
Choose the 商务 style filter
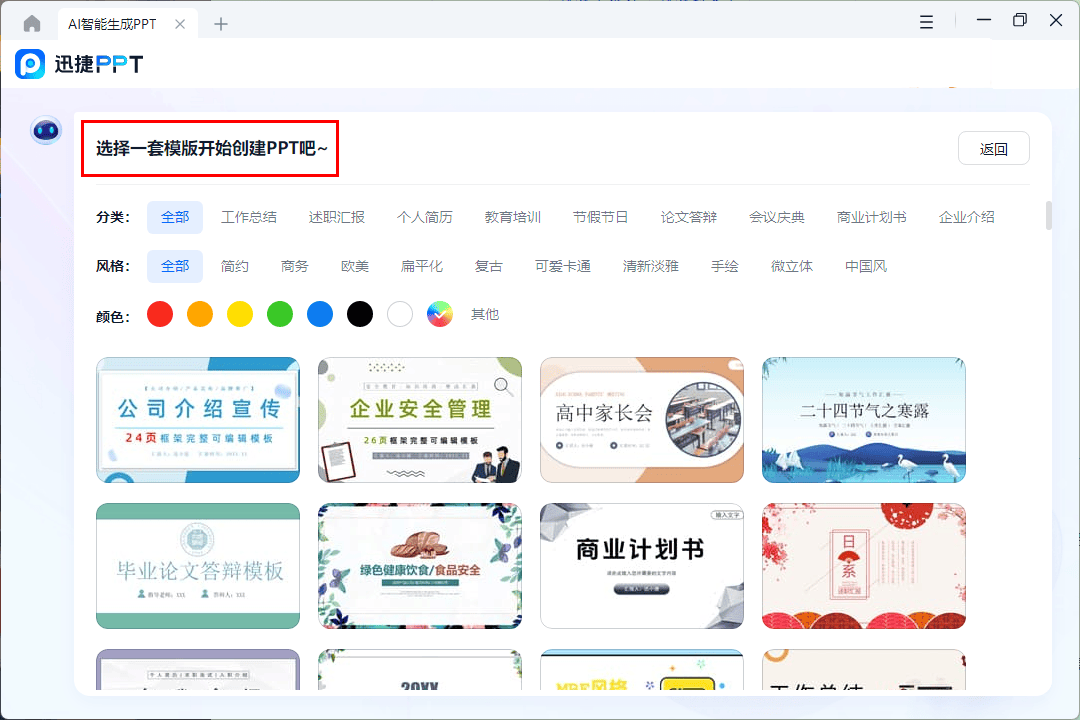(x=295, y=267)
